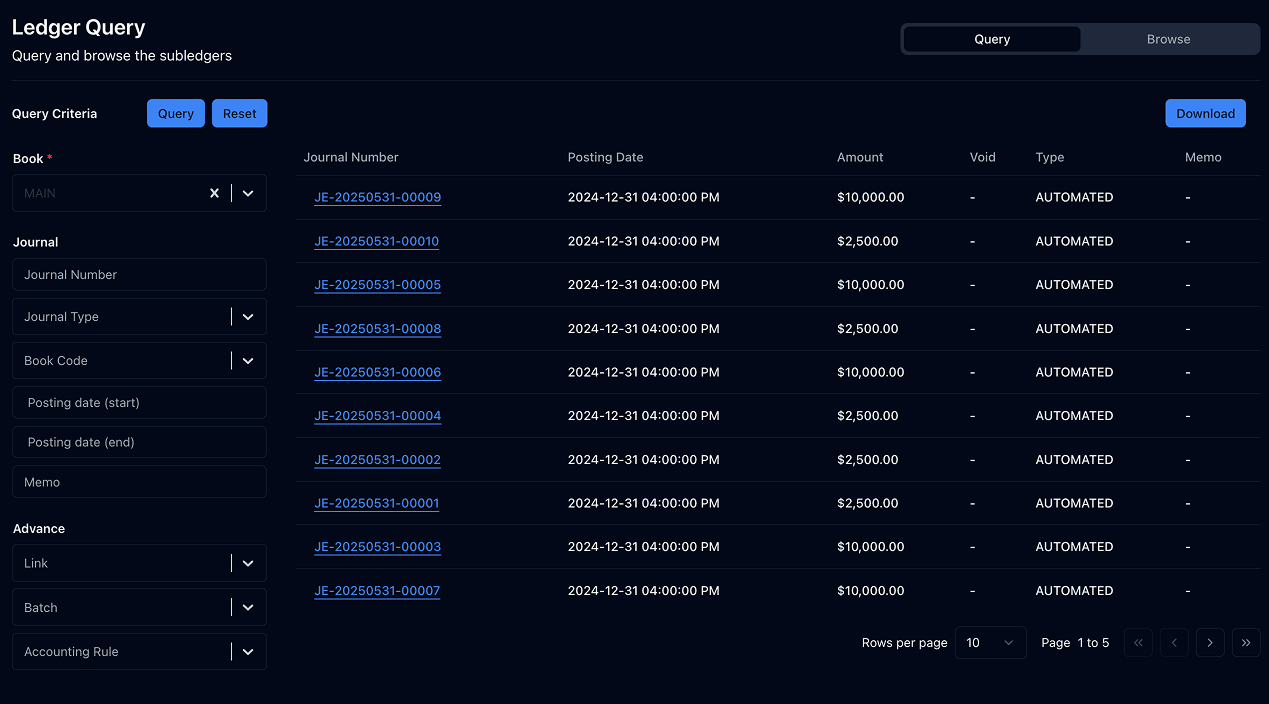This screenshot has width=1269, height=704.
Task: Open journal JE-20250531-00003
Action: 378,546
